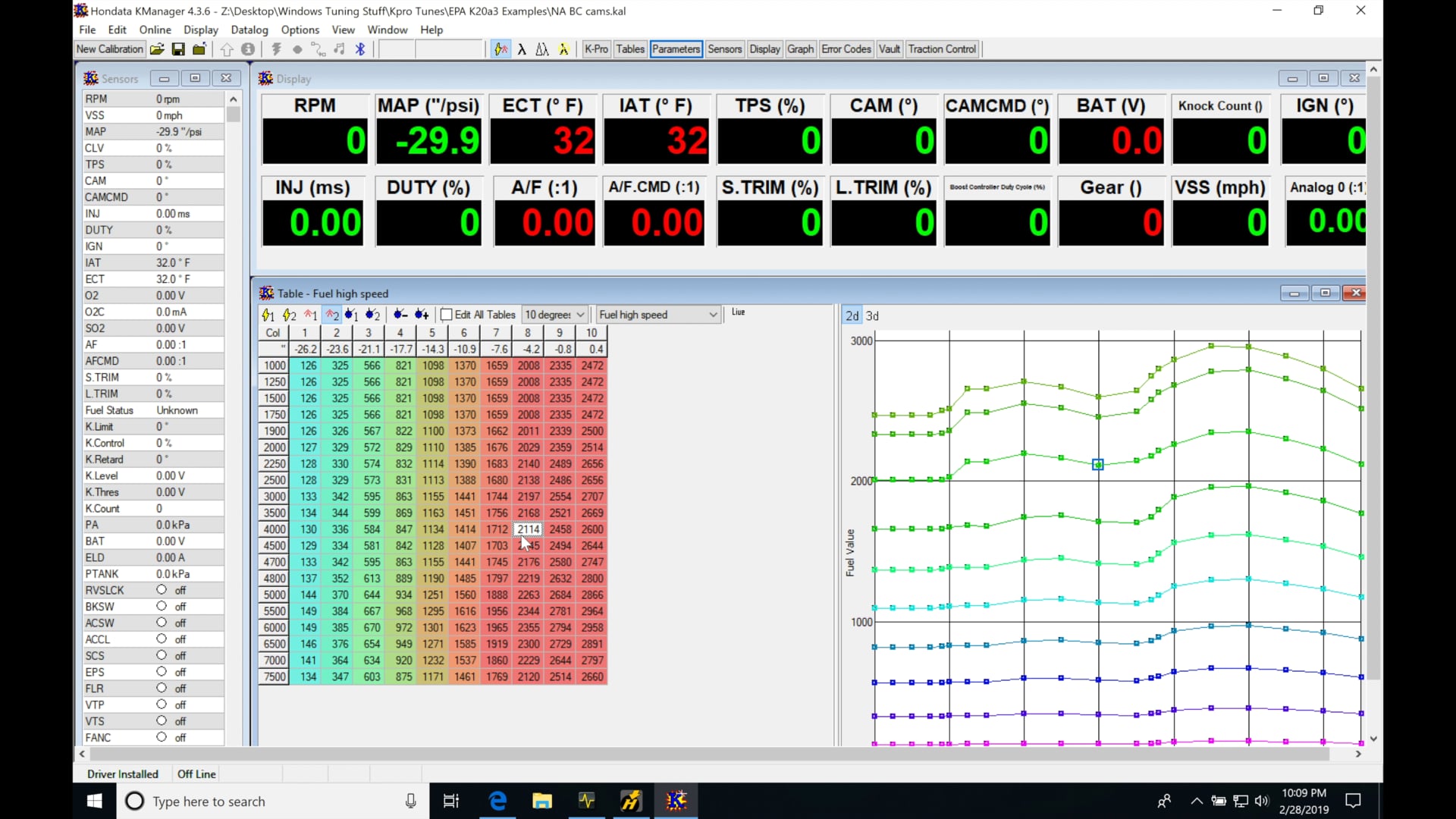Decrease cell value with the minus icon
The width and height of the screenshot is (1456, 819).
click(400, 314)
